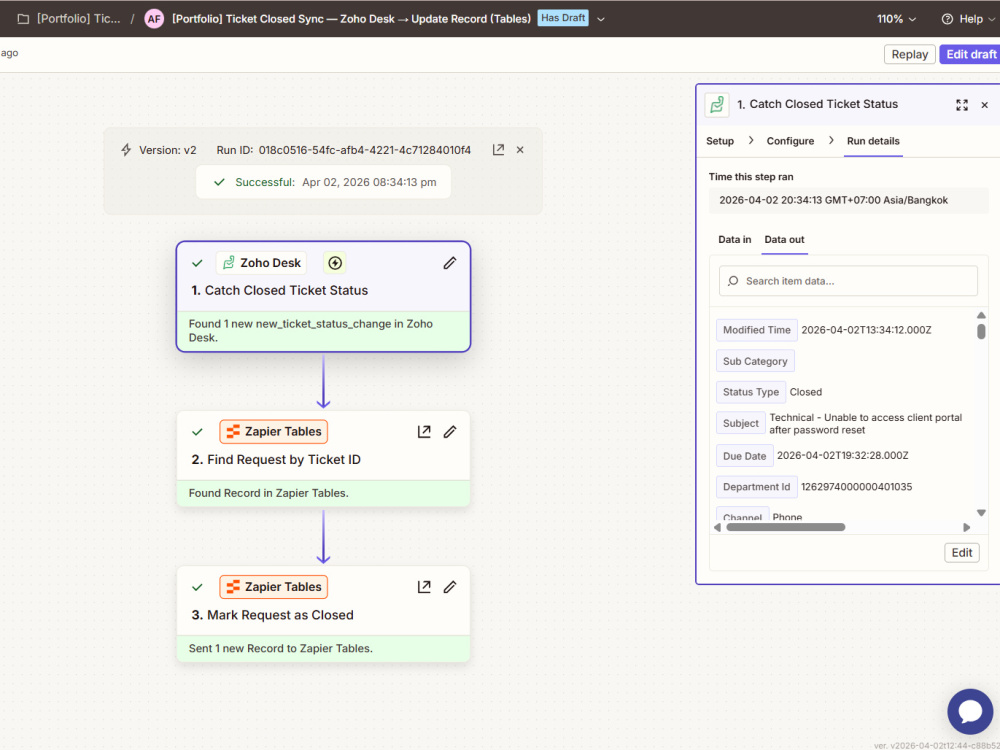Screen dimensions: 1000x750
Task: Open the Help menu
Action: point(967,19)
